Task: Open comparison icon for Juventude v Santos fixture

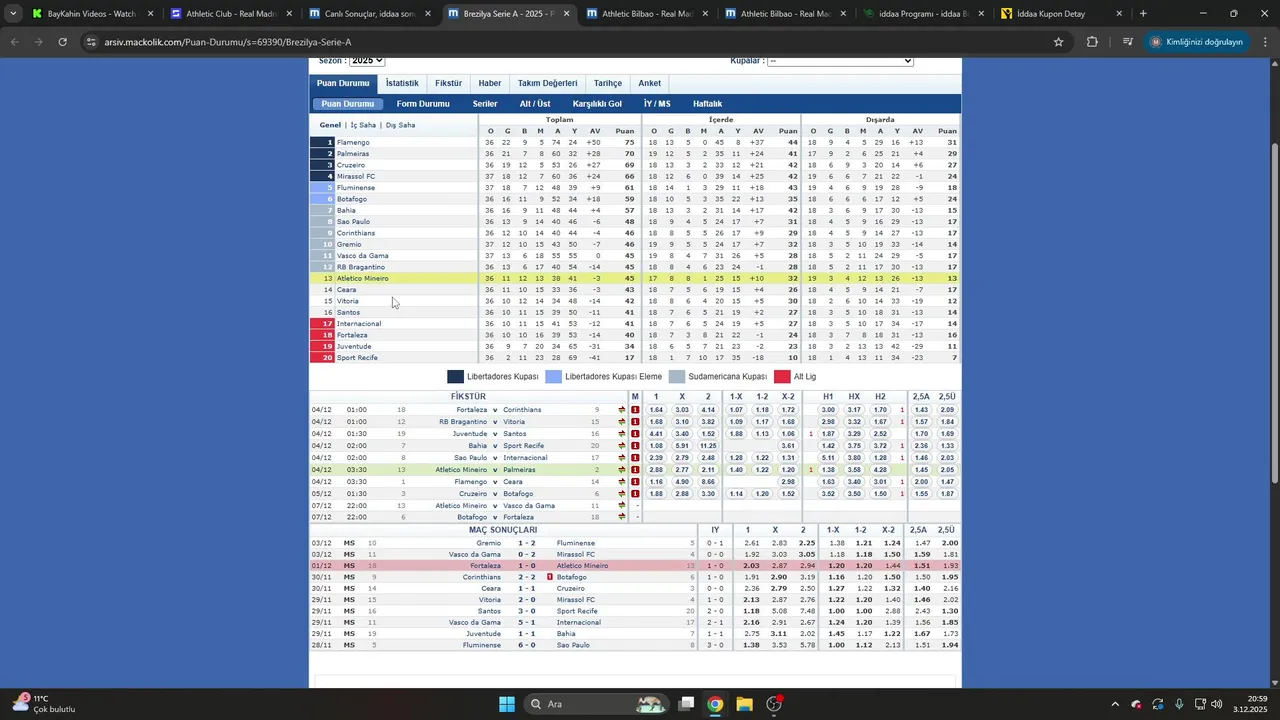Action: pos(622,434)
